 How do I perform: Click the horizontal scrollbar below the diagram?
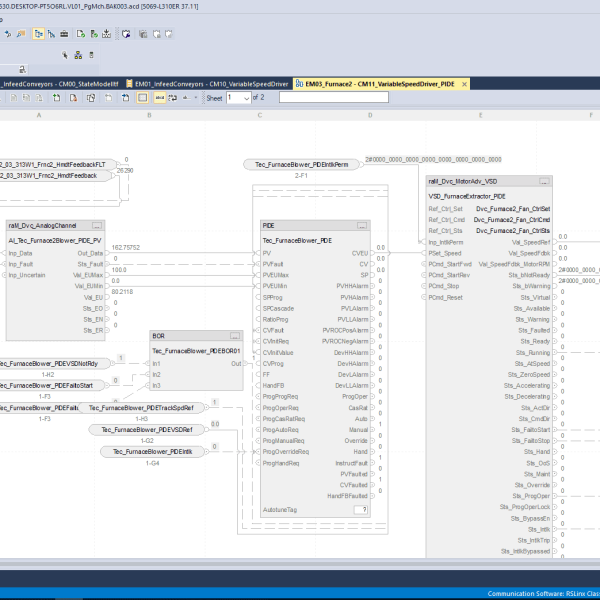click(300, 563)
